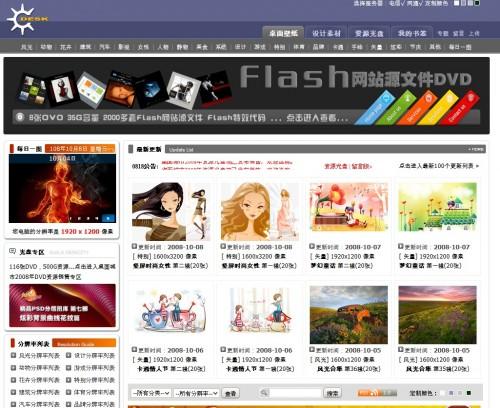Click the blue Home page ribbon in the banner

tap(375, 108)
